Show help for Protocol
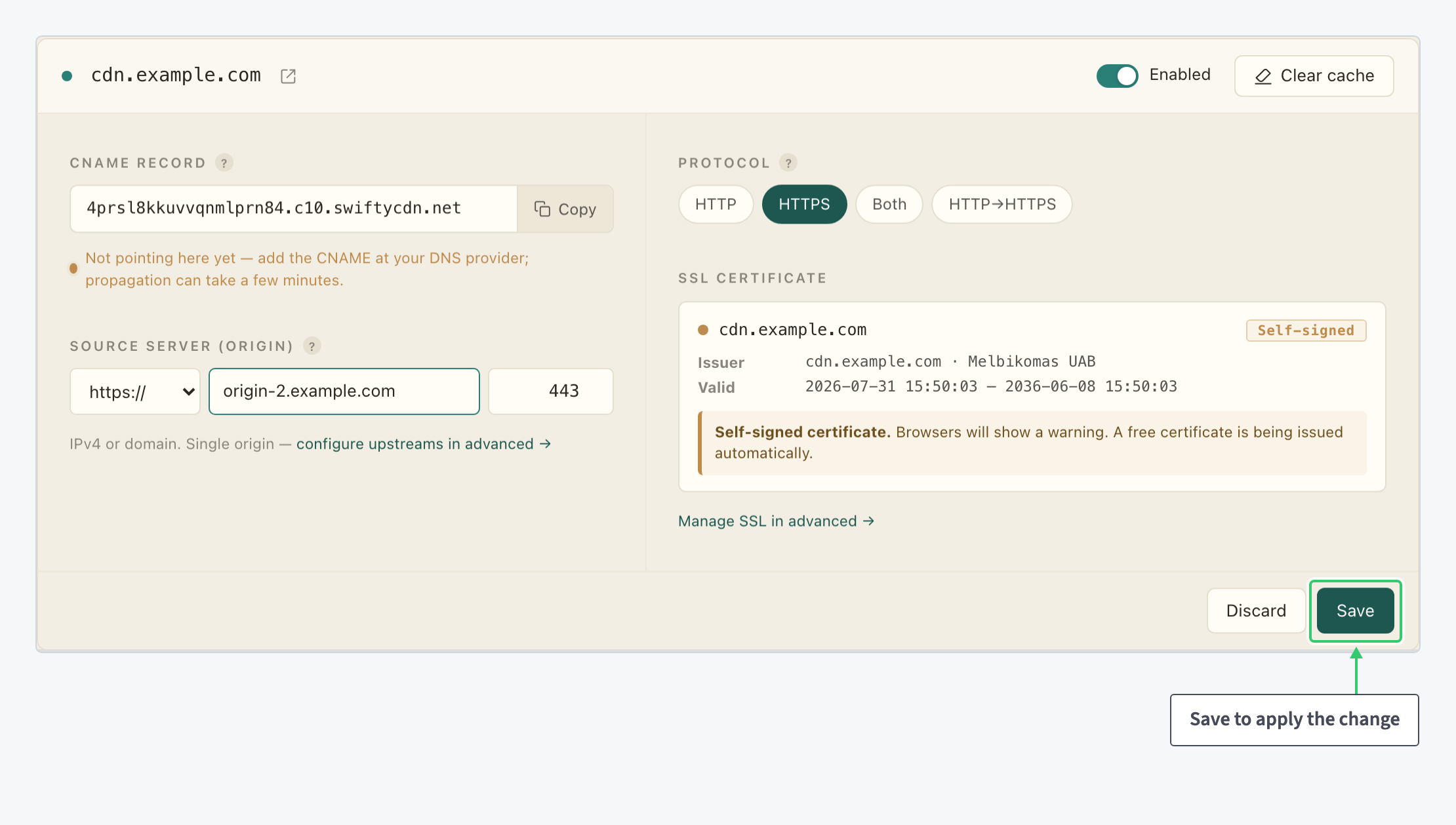Image resolution: width=1456 pixels, height=825 pixels. tap(788, 163)
